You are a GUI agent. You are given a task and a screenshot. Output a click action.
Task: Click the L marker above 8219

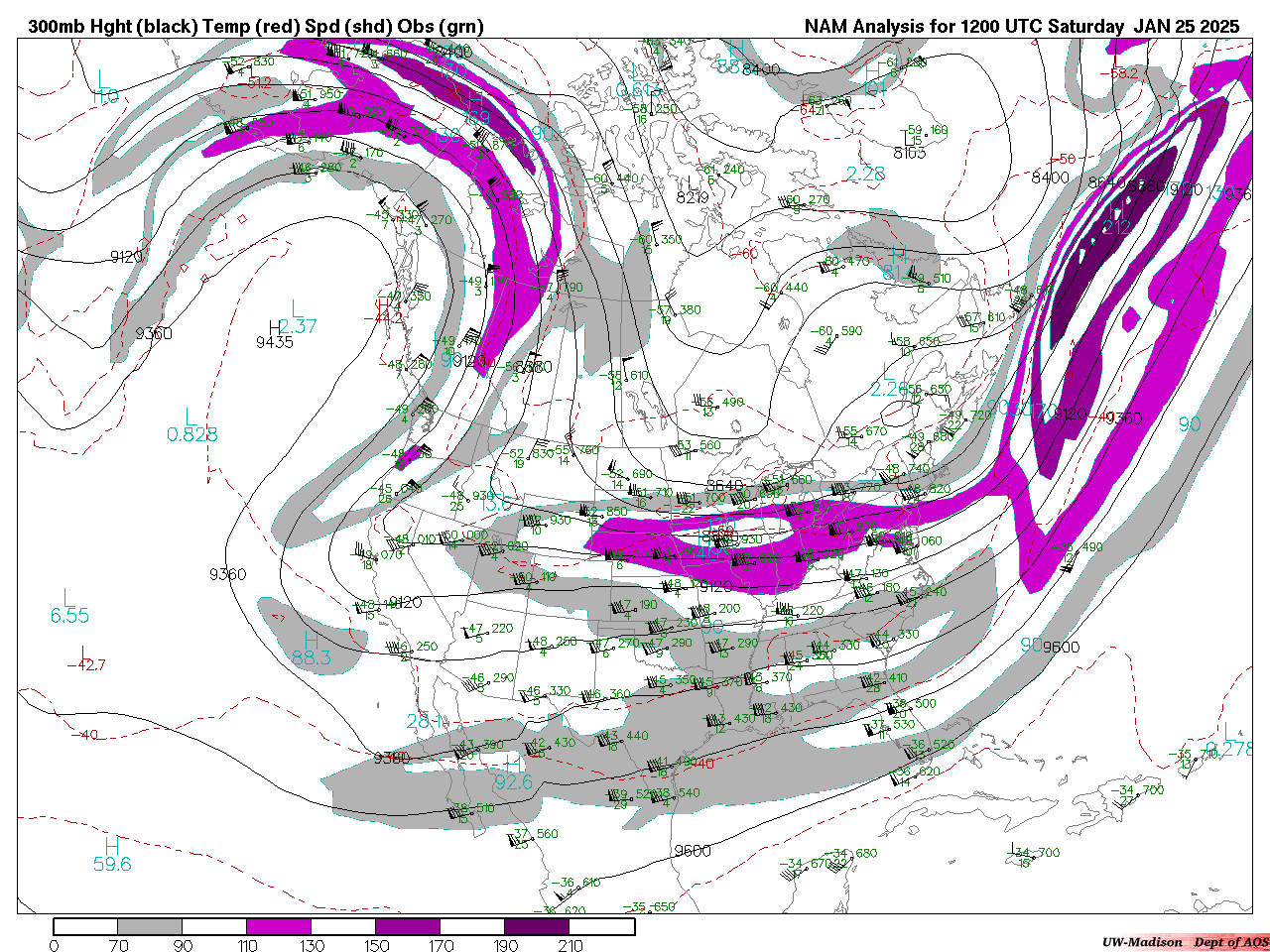tap(692, 182)
